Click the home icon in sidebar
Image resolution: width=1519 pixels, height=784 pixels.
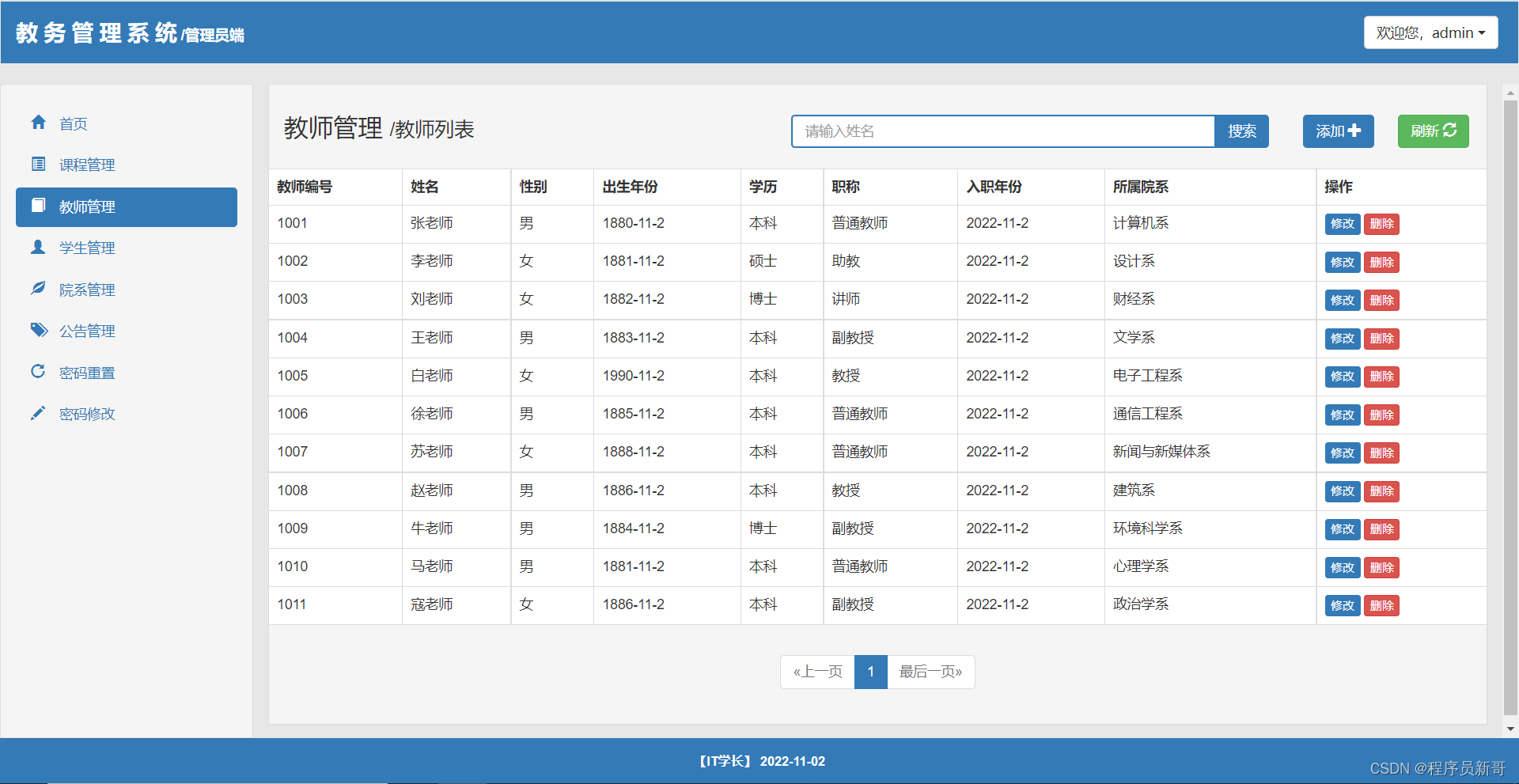(x=38, y=123)
